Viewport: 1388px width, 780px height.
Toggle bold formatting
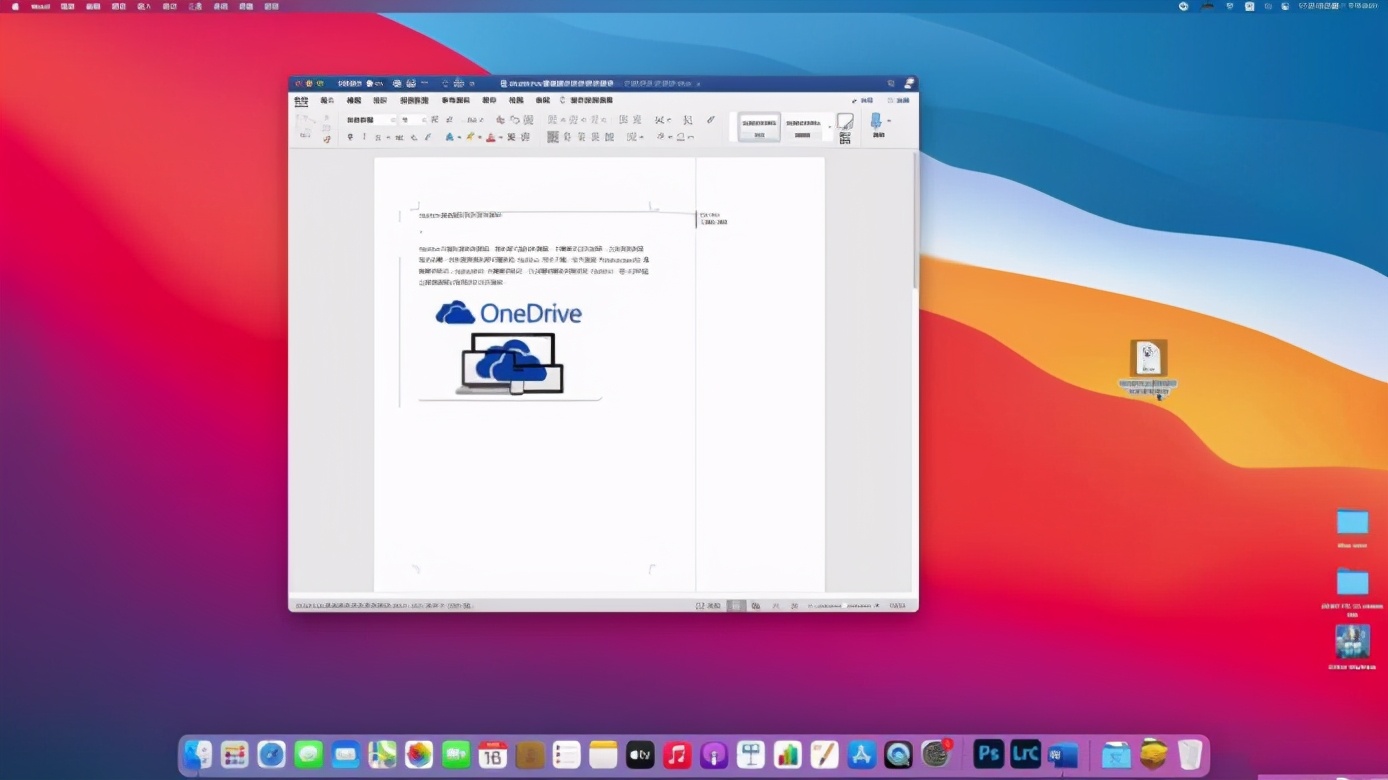tap(349, 137)
